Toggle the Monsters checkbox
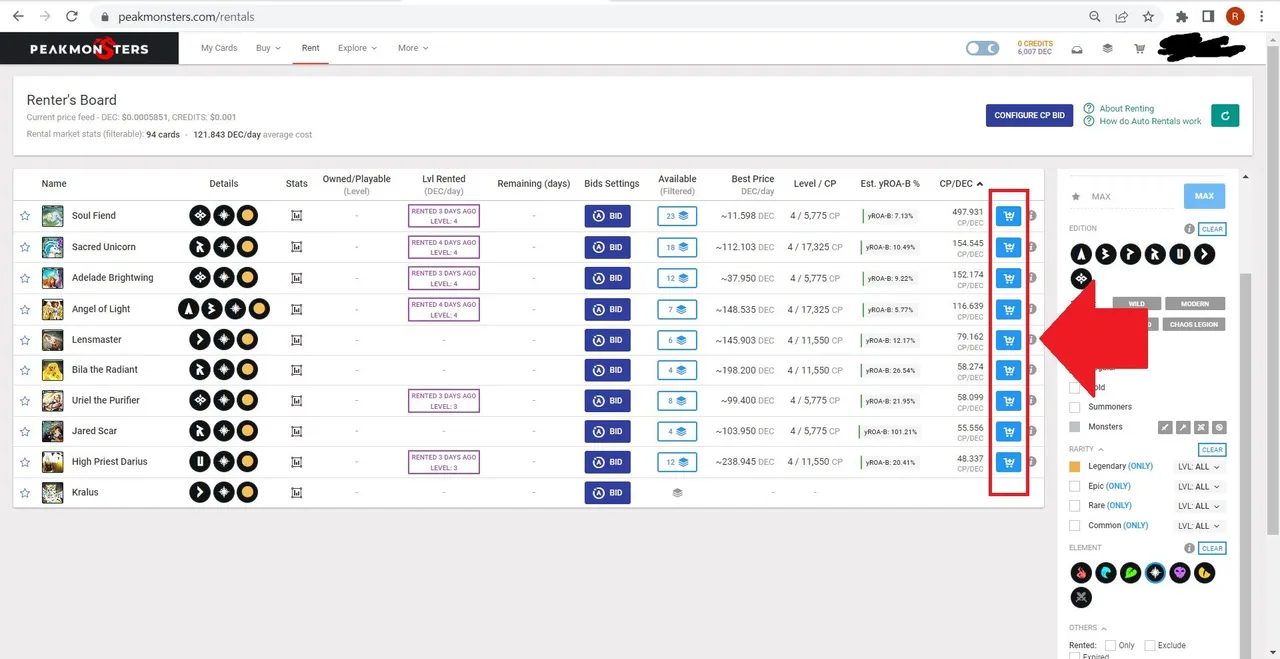This screenshot has width=1280, height=659. (1075, 427)
